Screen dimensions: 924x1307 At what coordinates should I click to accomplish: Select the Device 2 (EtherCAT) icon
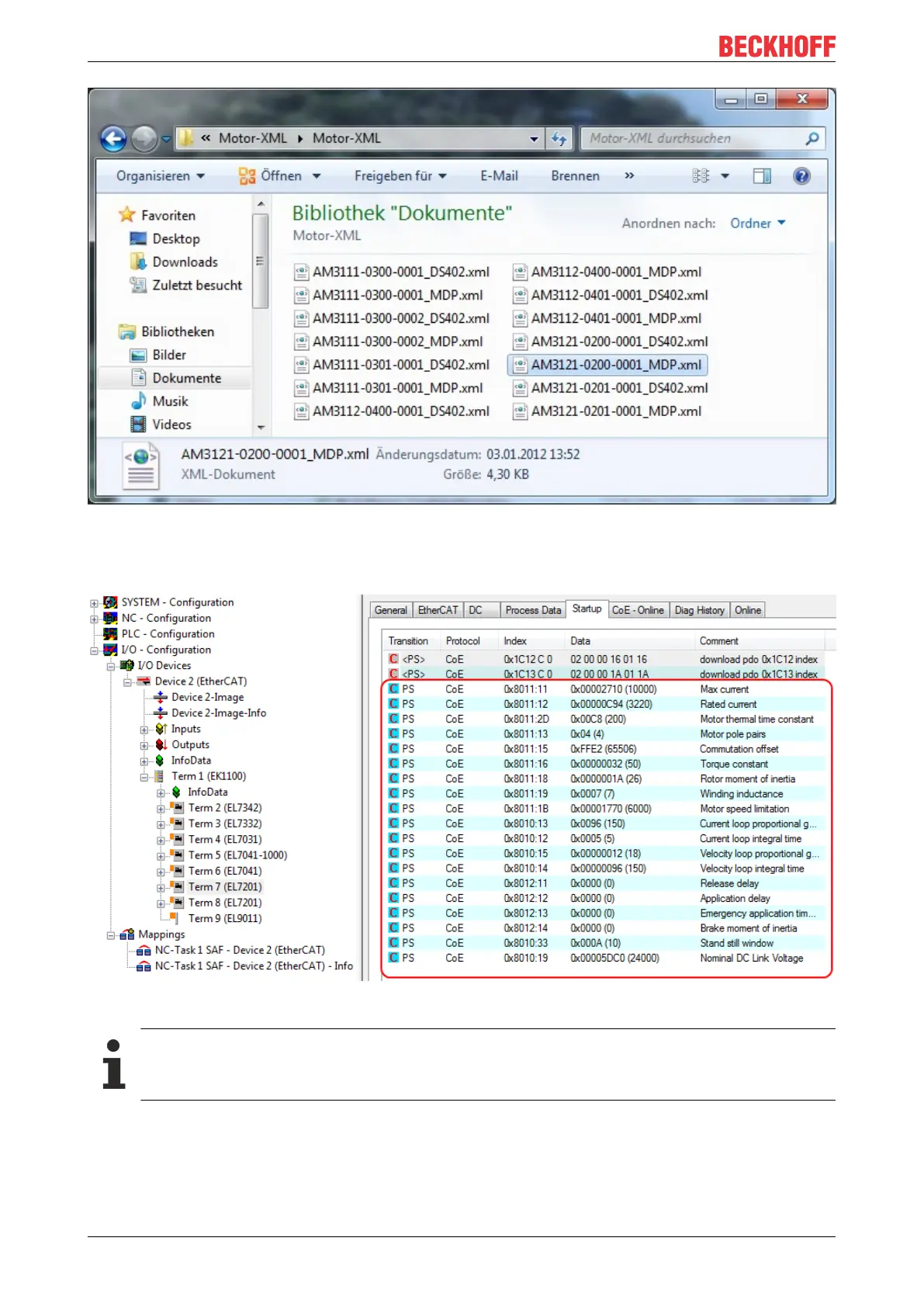click(x=144, y=681)
